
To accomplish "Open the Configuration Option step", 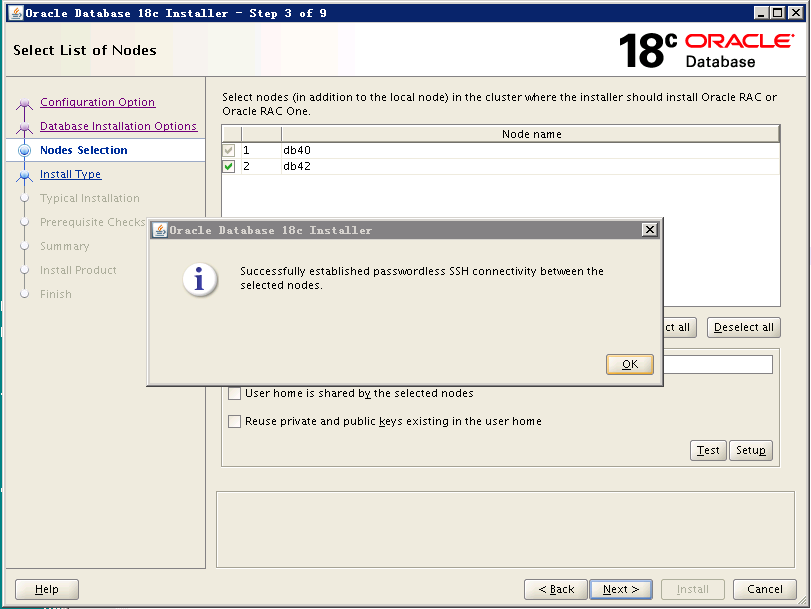I will pyautogui.click(x=97, y=102).
